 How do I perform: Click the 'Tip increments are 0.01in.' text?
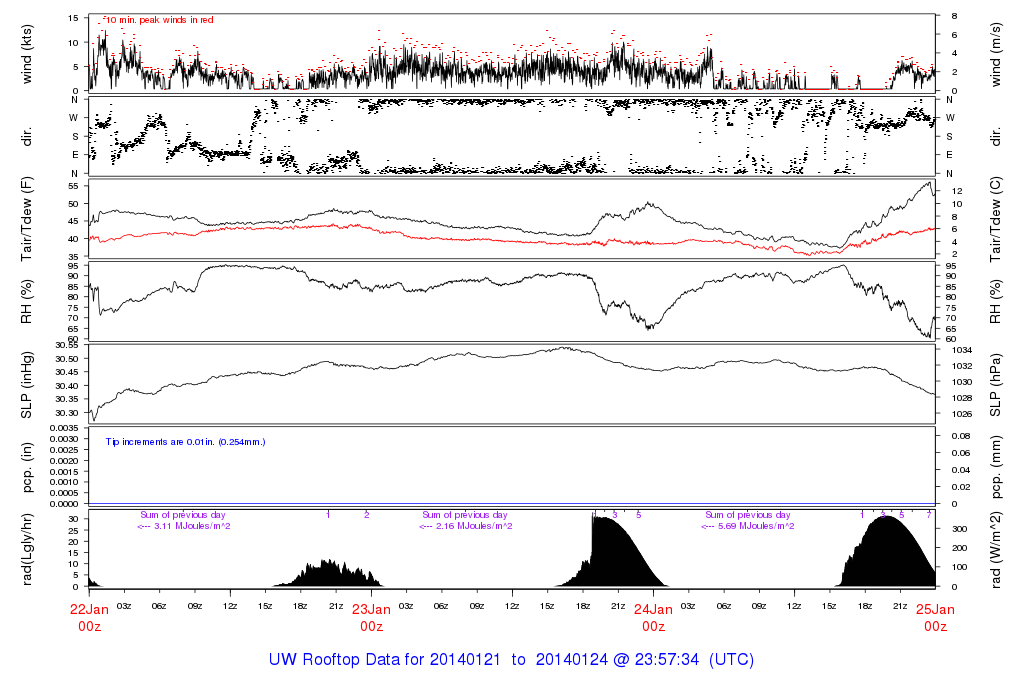pos(185,441)
